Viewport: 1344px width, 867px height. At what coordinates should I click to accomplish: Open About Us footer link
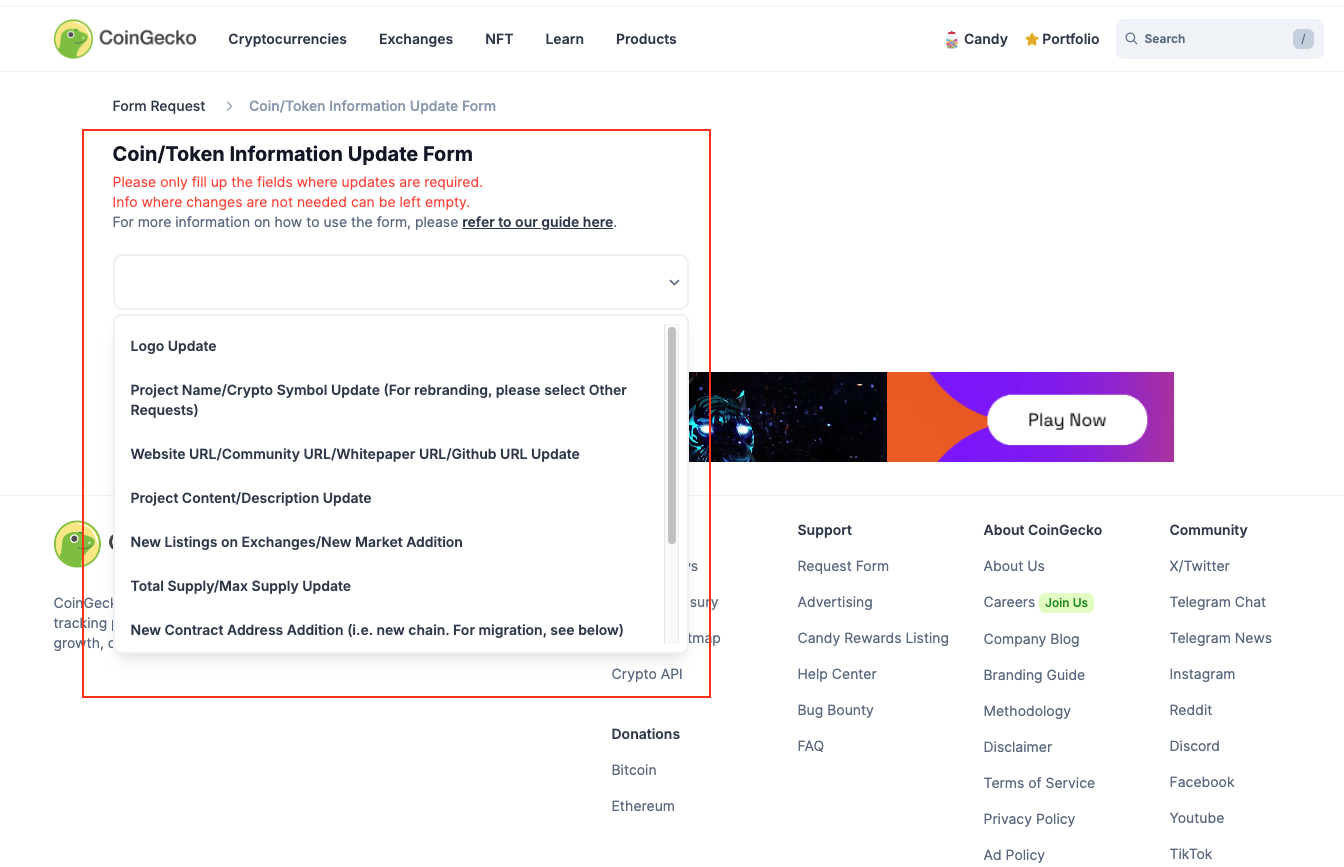1014,566
